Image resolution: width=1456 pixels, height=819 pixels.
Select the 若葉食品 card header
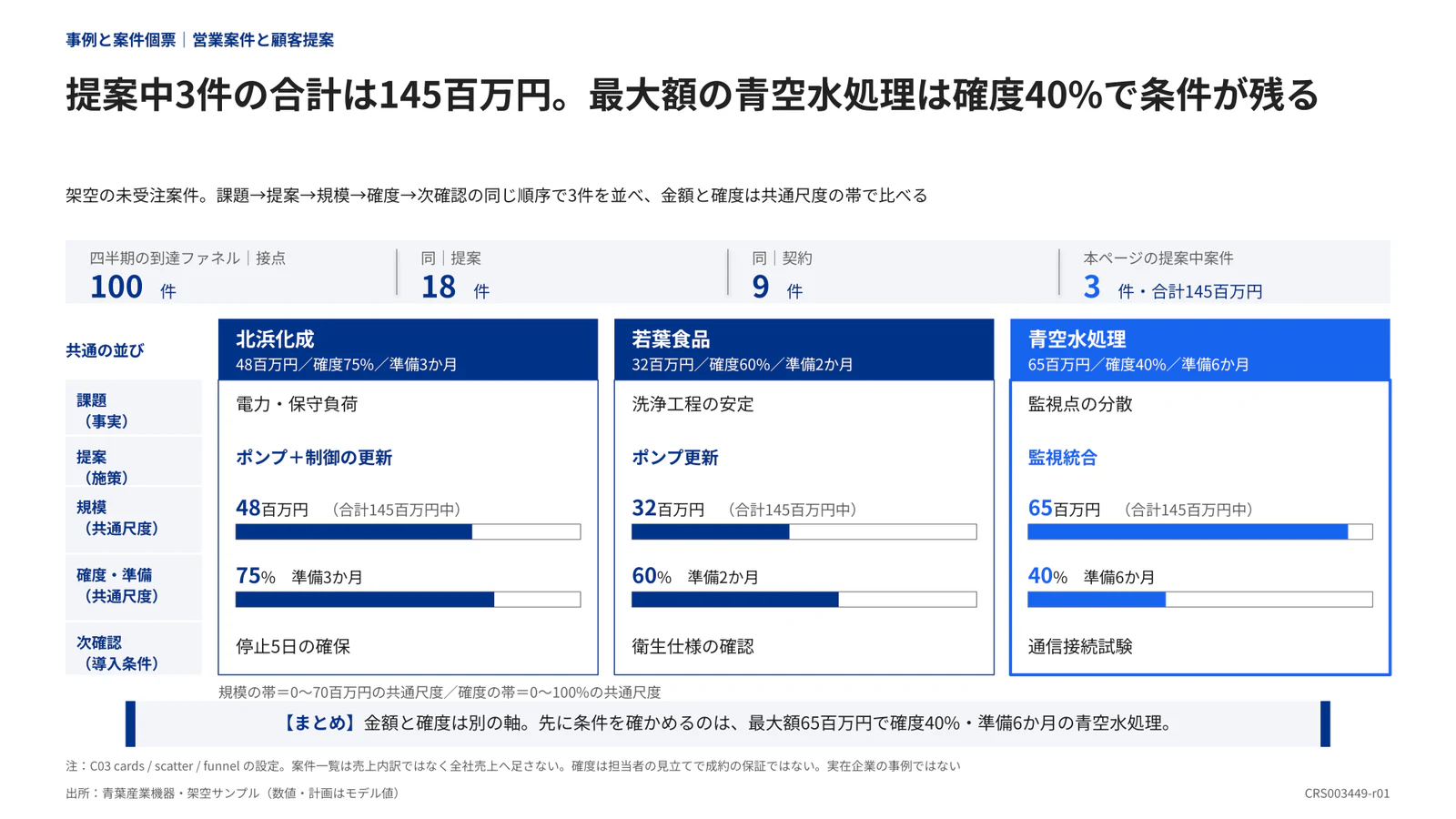[804, 349]
